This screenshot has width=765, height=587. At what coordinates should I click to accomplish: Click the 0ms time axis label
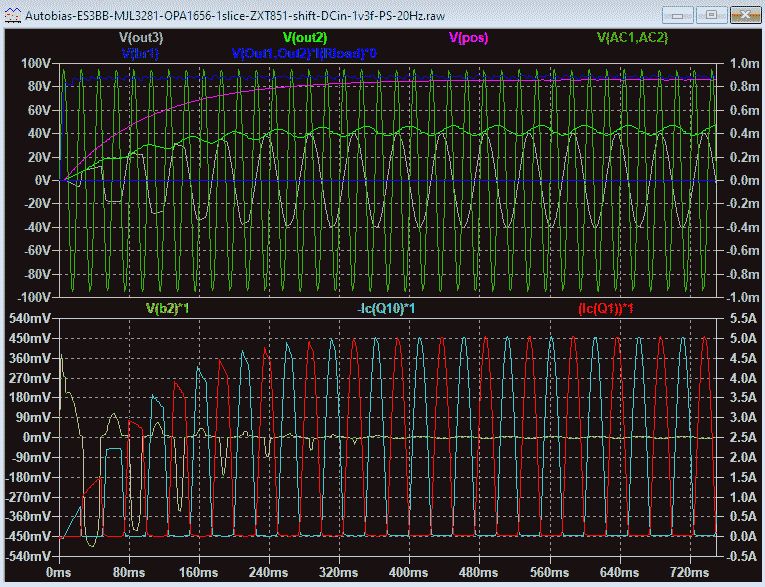[59, 572]
